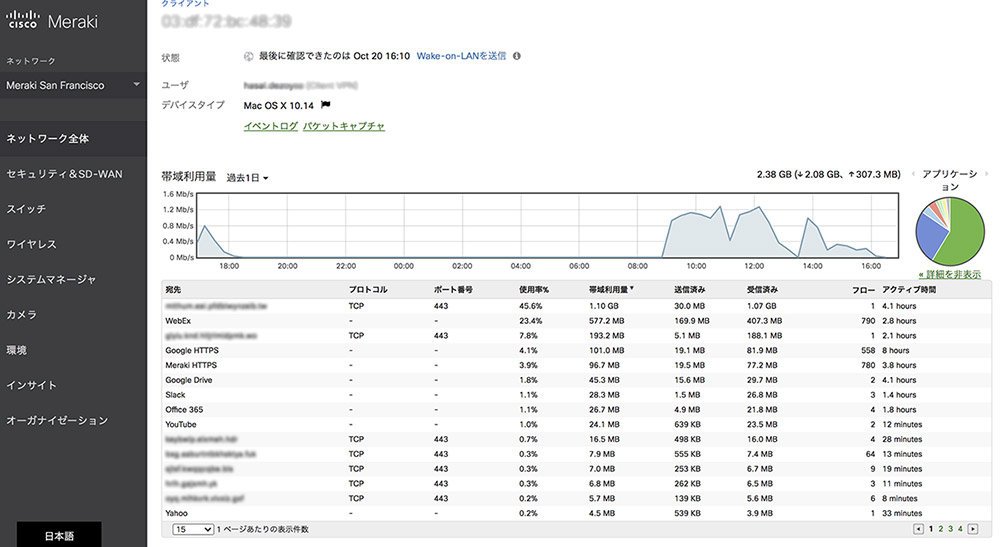Select the Slack row
The image size is (1000, 547).
(x=576, y=395)
